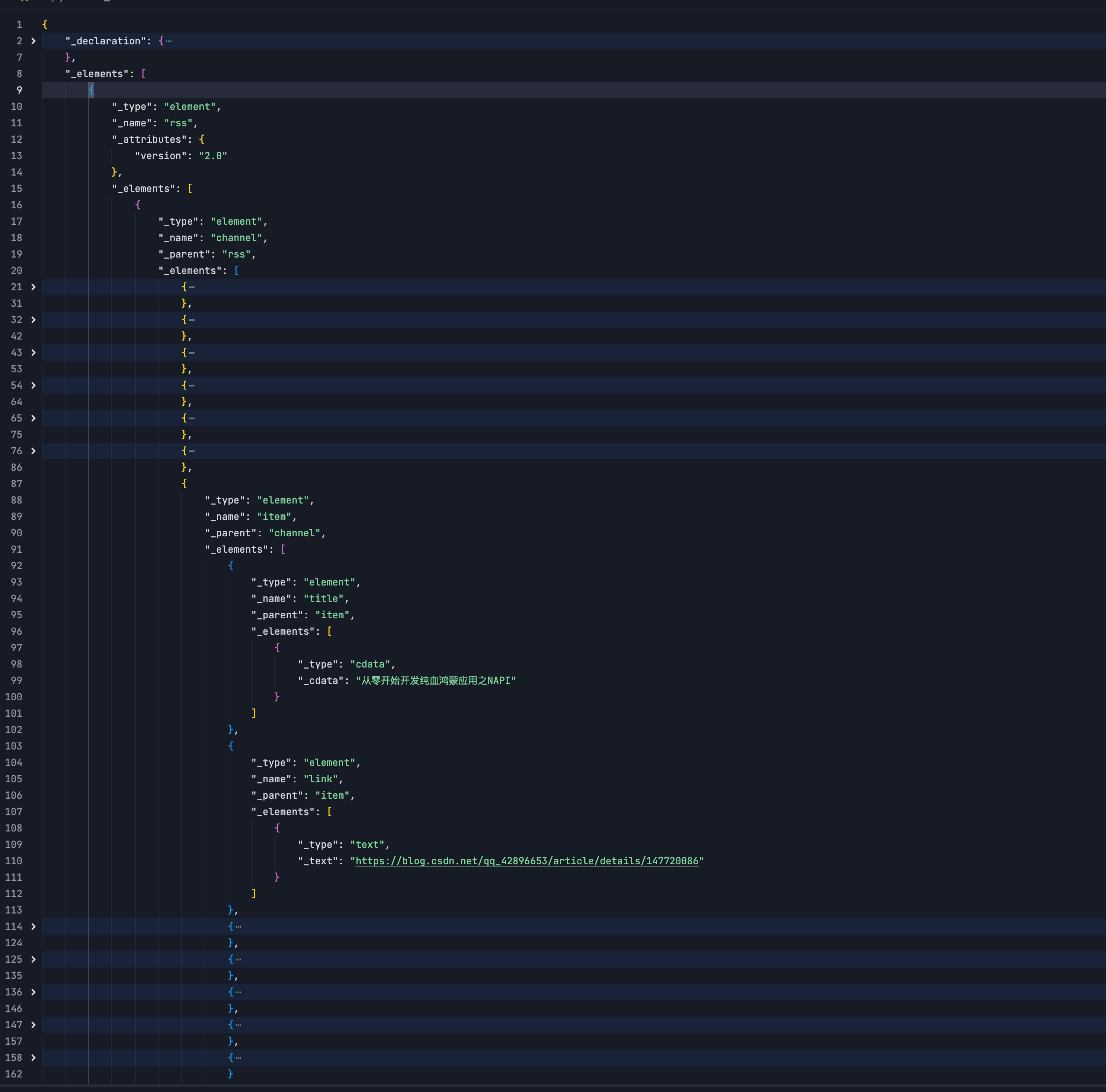Click the fold chevron at line 158
This screenshot has height=1092, width=1106.
tap(33, 1058)
